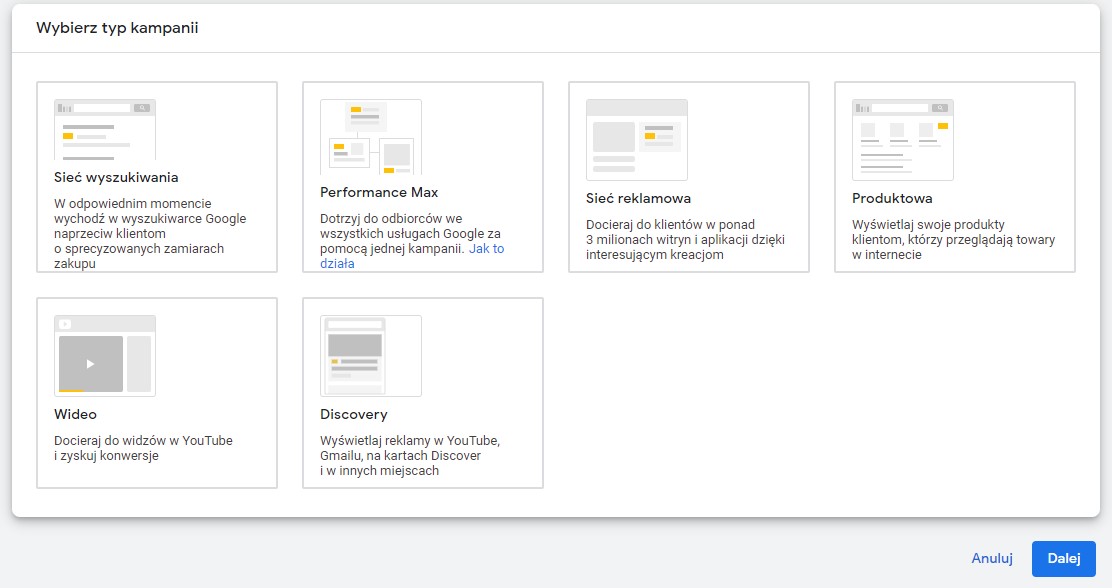Click description 'Docieraj do klientów w ponad 3 milionach'
This screenshot has height=588, width=1112.
685,240
